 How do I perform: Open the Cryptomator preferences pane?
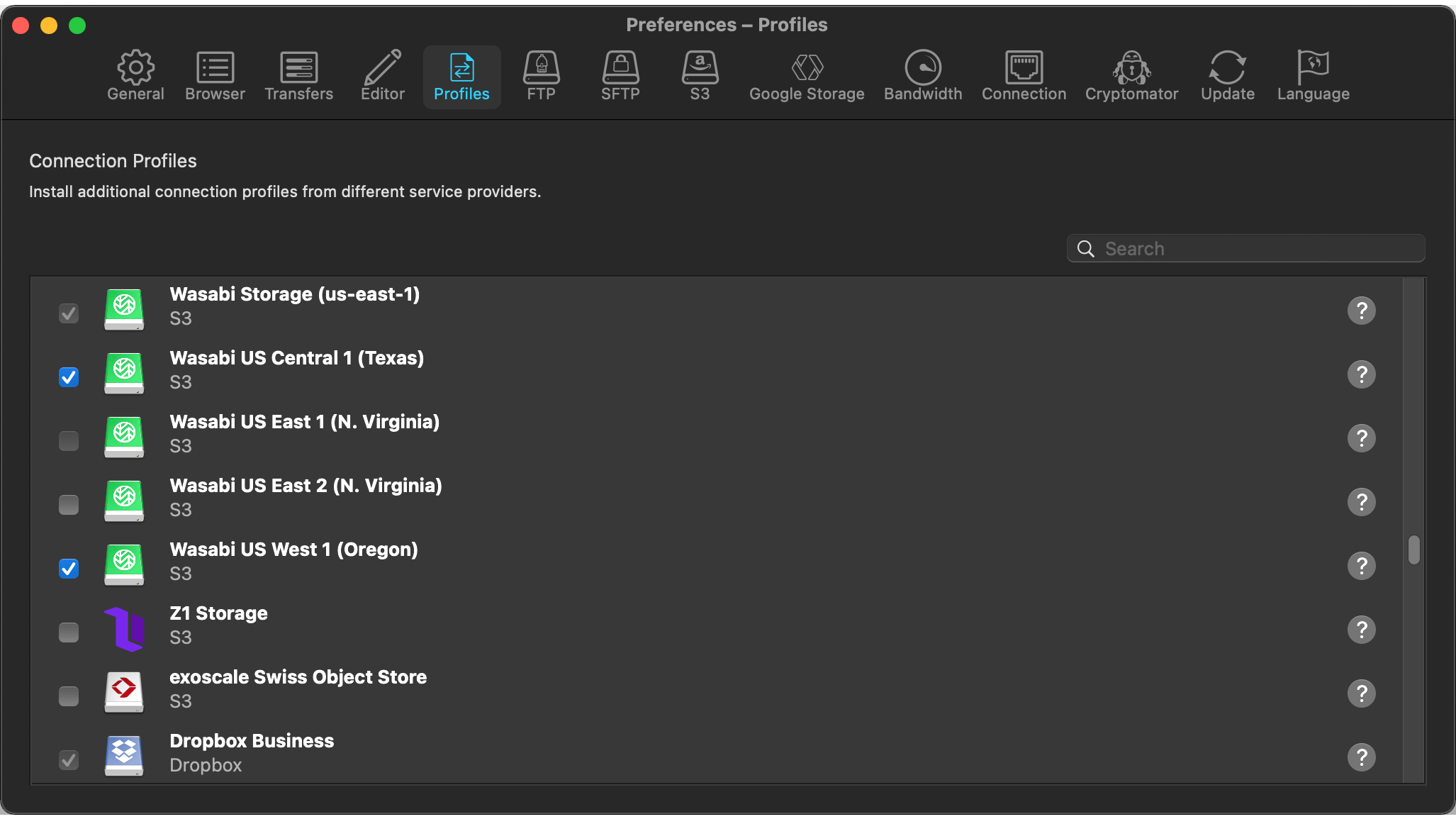tap(1131, 77)
